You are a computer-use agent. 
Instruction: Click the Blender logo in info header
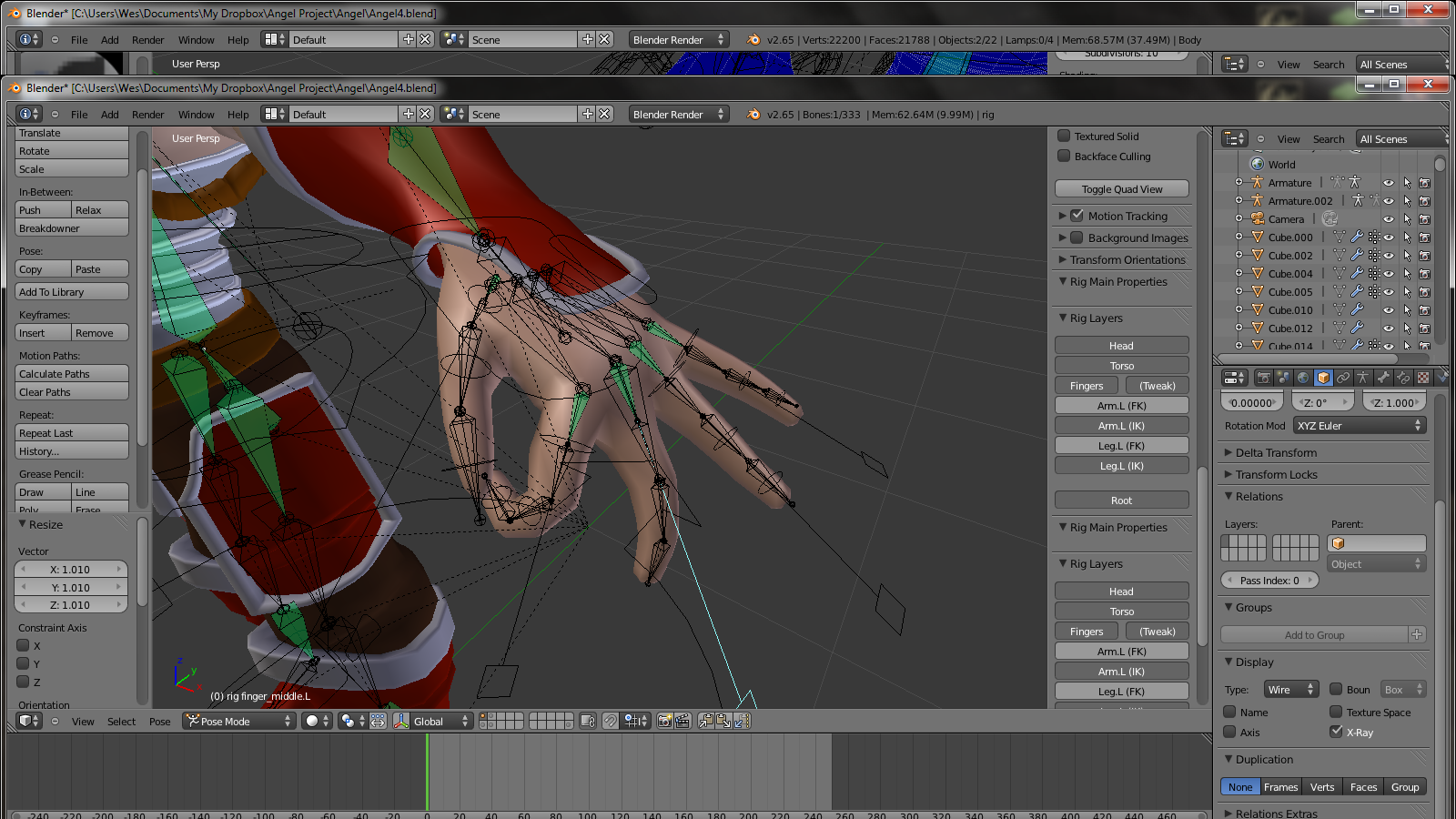click(x=753, y=115)
